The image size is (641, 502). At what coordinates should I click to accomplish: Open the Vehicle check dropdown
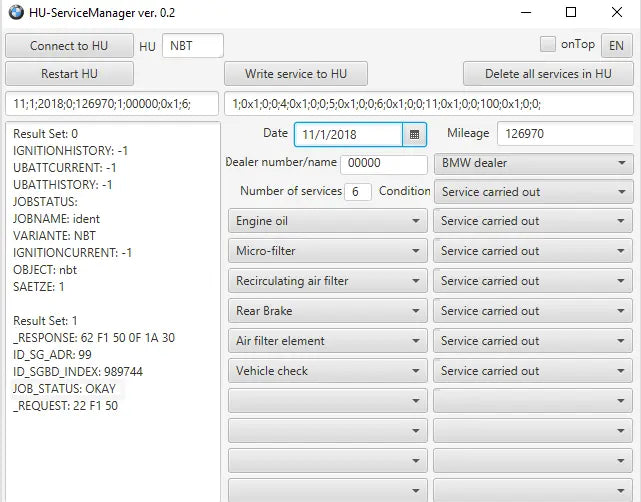click(327, 371)
